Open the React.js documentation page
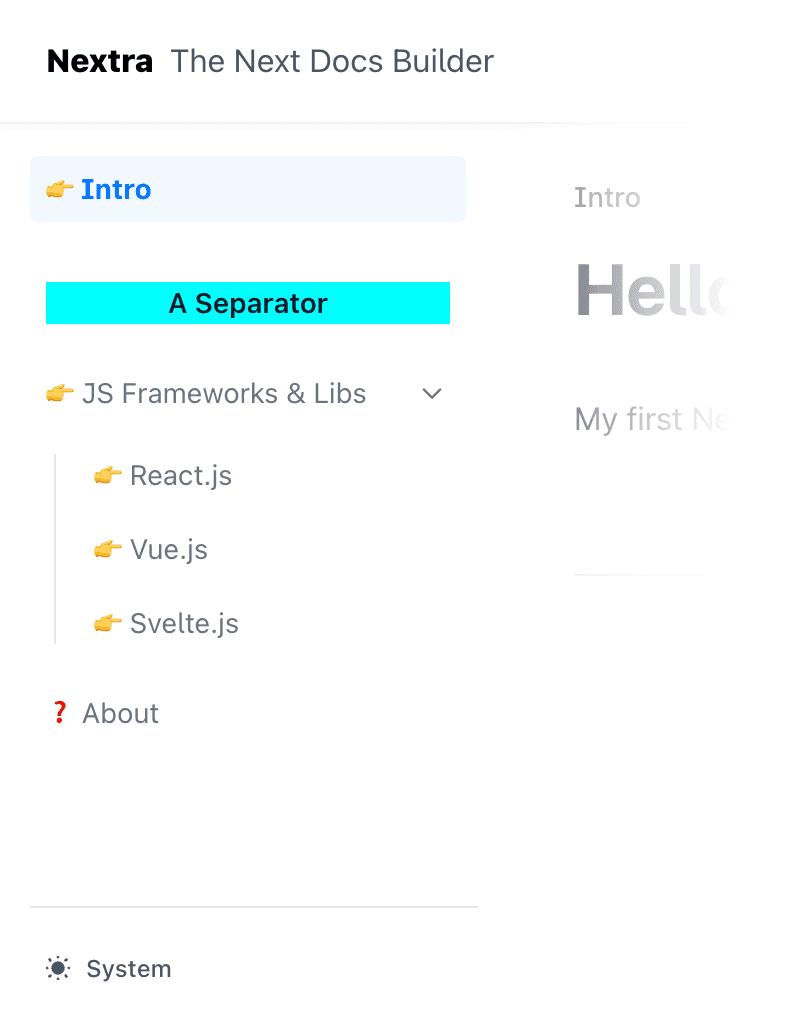Viewport: 800px width, 1024px height. pyautogui.click(x=180, y=475)
